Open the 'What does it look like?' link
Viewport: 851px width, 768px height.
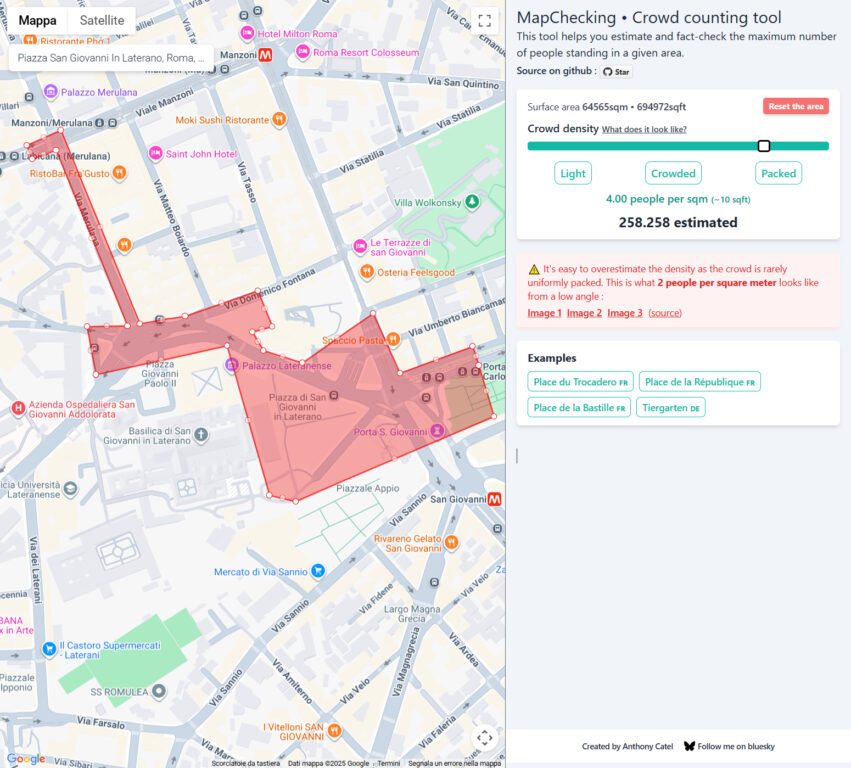click(644, 130)
